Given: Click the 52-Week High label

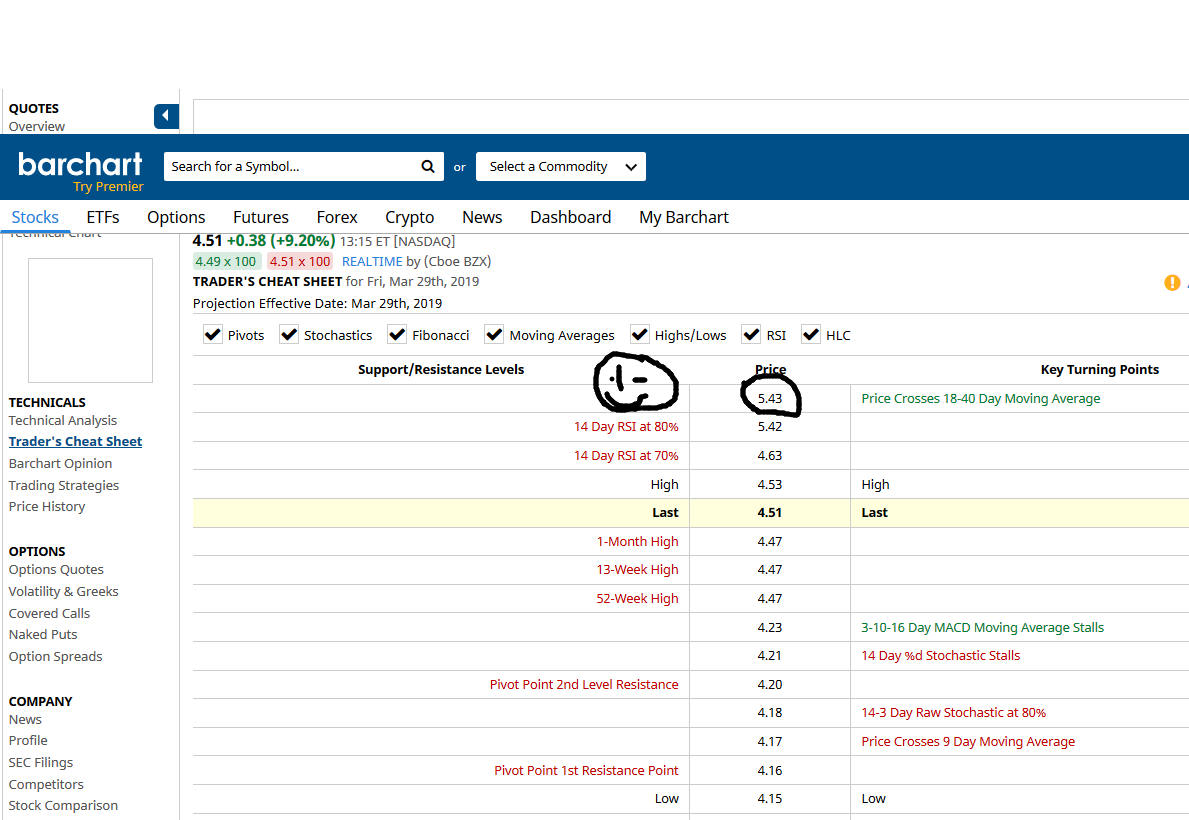Looking at the screenshot, I should (637, 599).
